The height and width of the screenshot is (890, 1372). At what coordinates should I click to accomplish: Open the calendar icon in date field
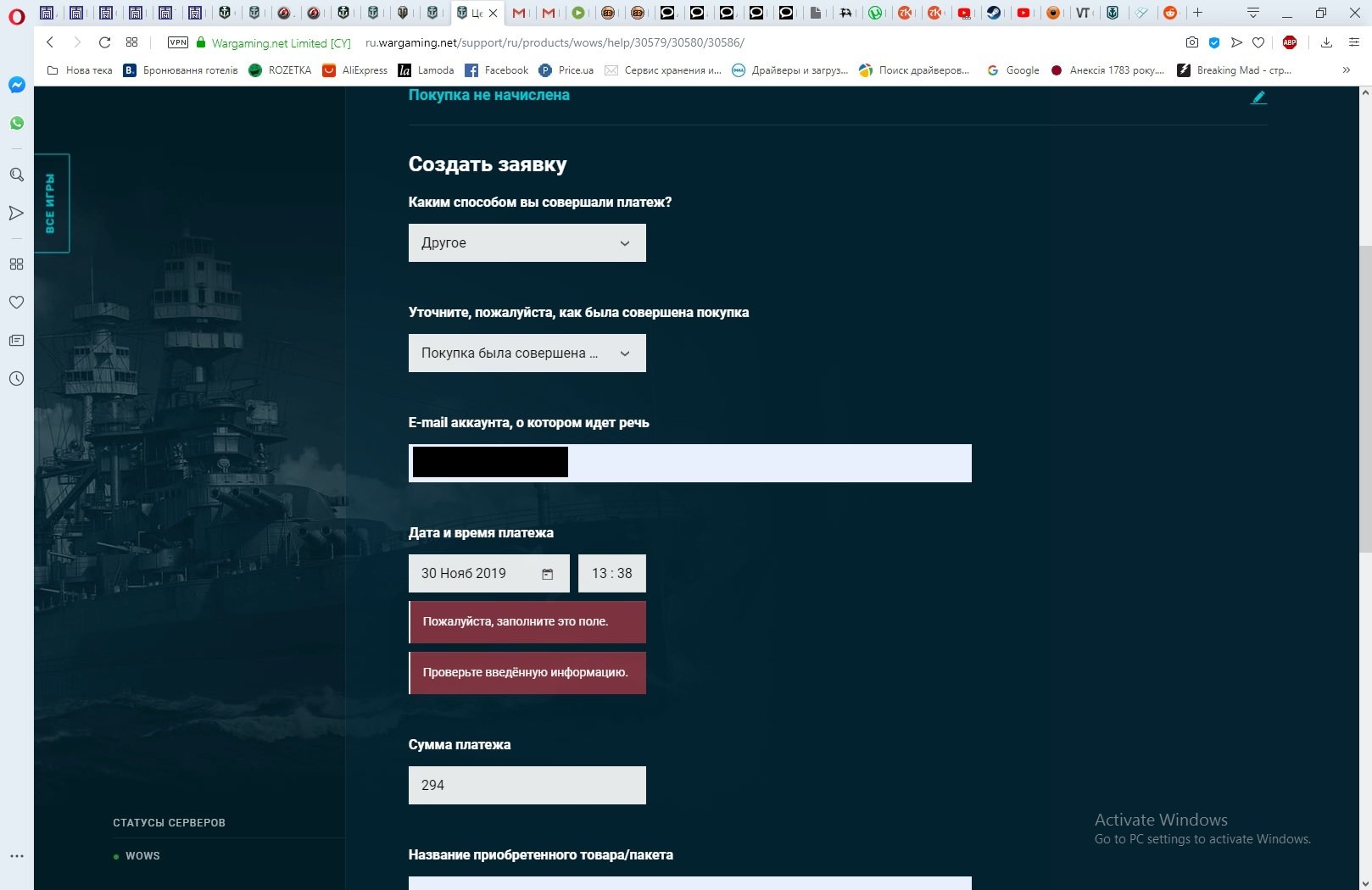pyautogui.click(x=547, y=574)
